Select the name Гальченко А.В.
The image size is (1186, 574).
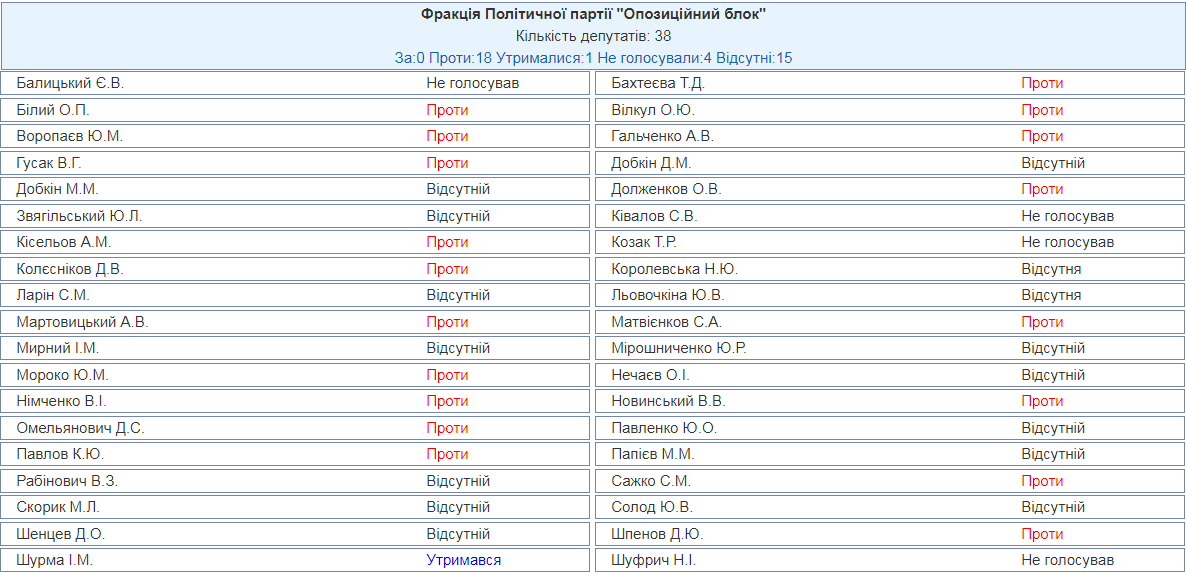[663, 136]
